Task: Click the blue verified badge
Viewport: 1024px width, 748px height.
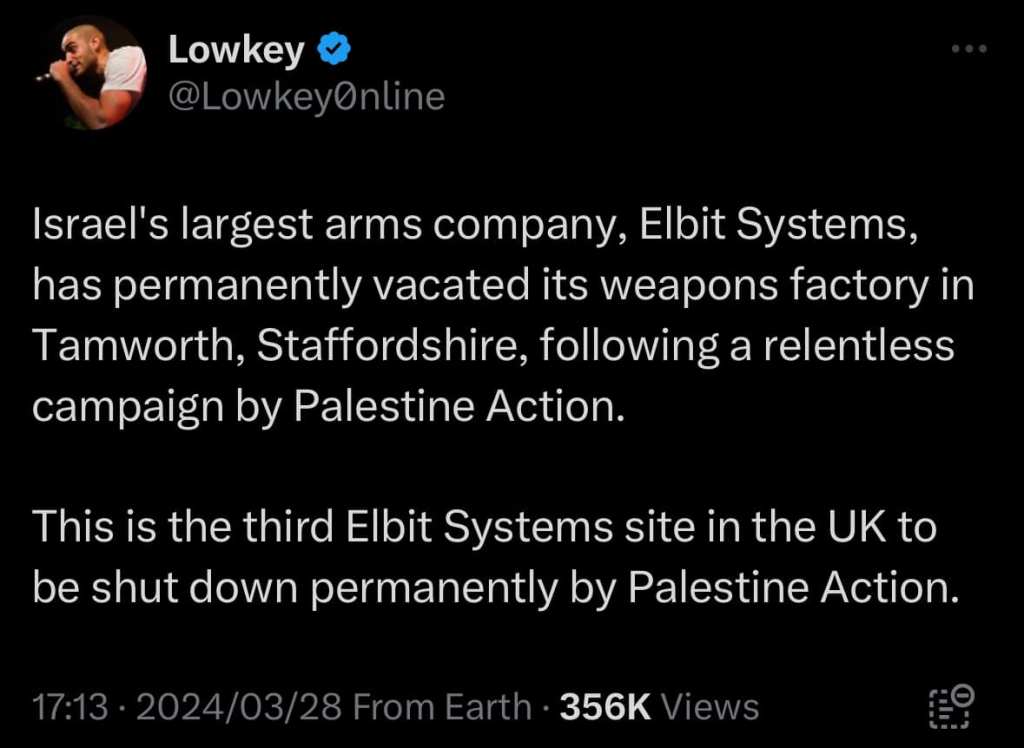Action: pos(331,49)
